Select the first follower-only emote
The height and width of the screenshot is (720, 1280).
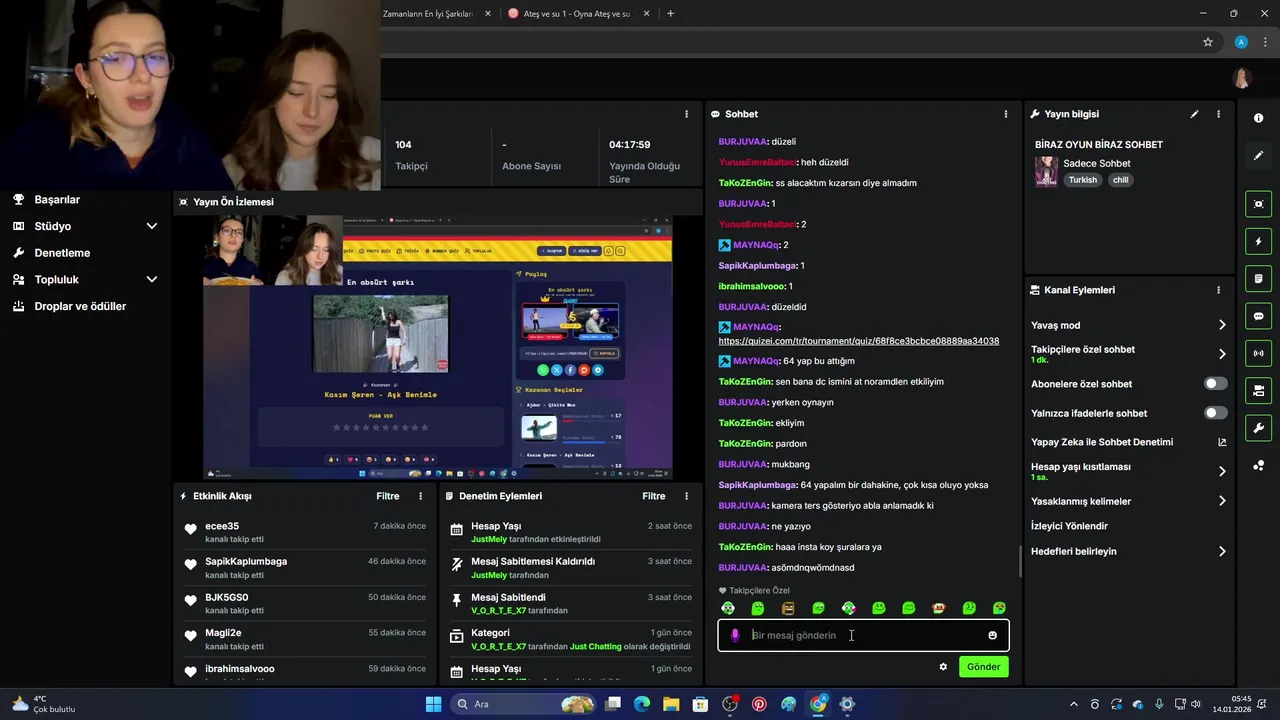click(728, 608)
